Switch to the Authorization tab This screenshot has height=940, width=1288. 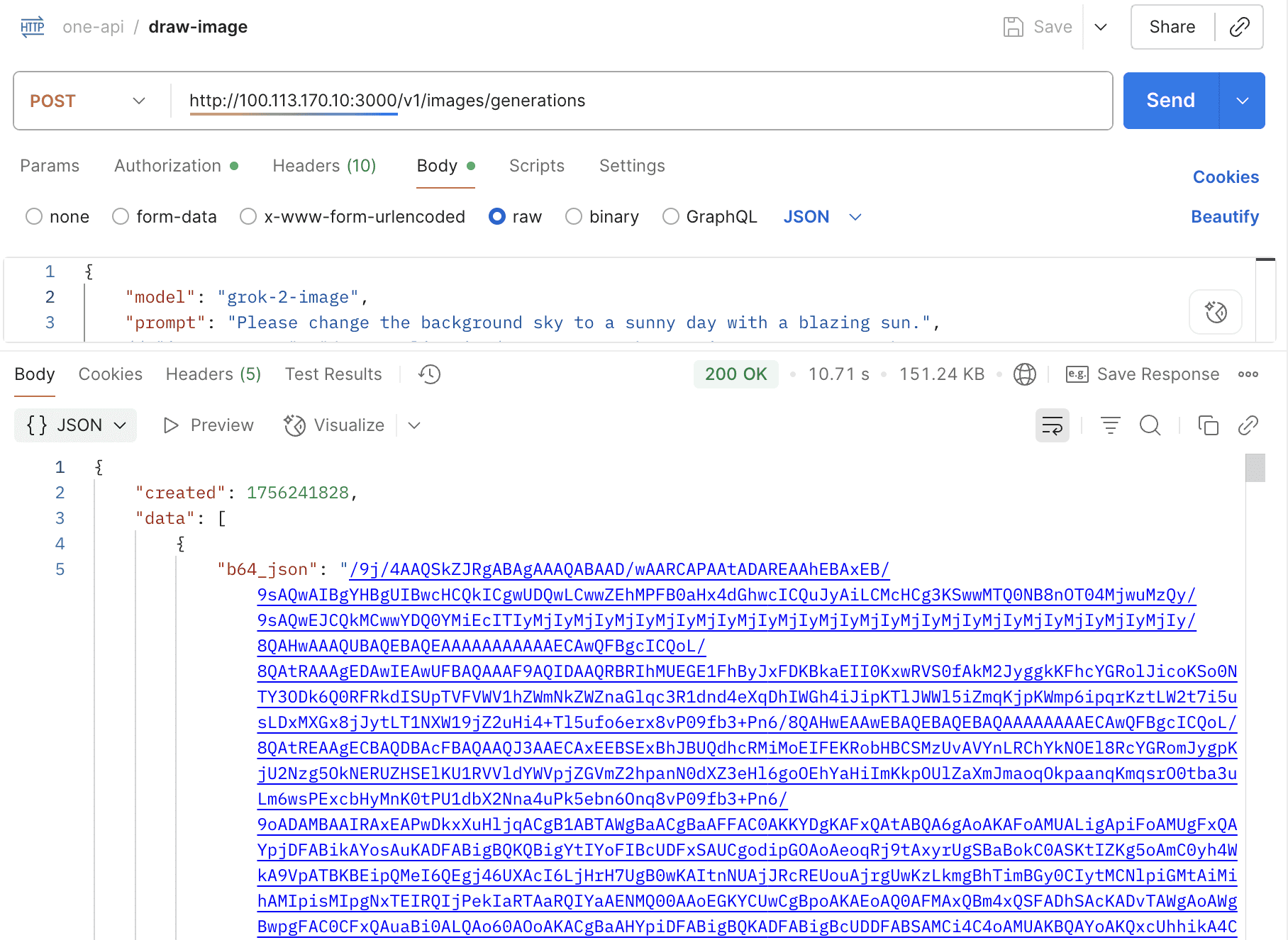[168, 166]
